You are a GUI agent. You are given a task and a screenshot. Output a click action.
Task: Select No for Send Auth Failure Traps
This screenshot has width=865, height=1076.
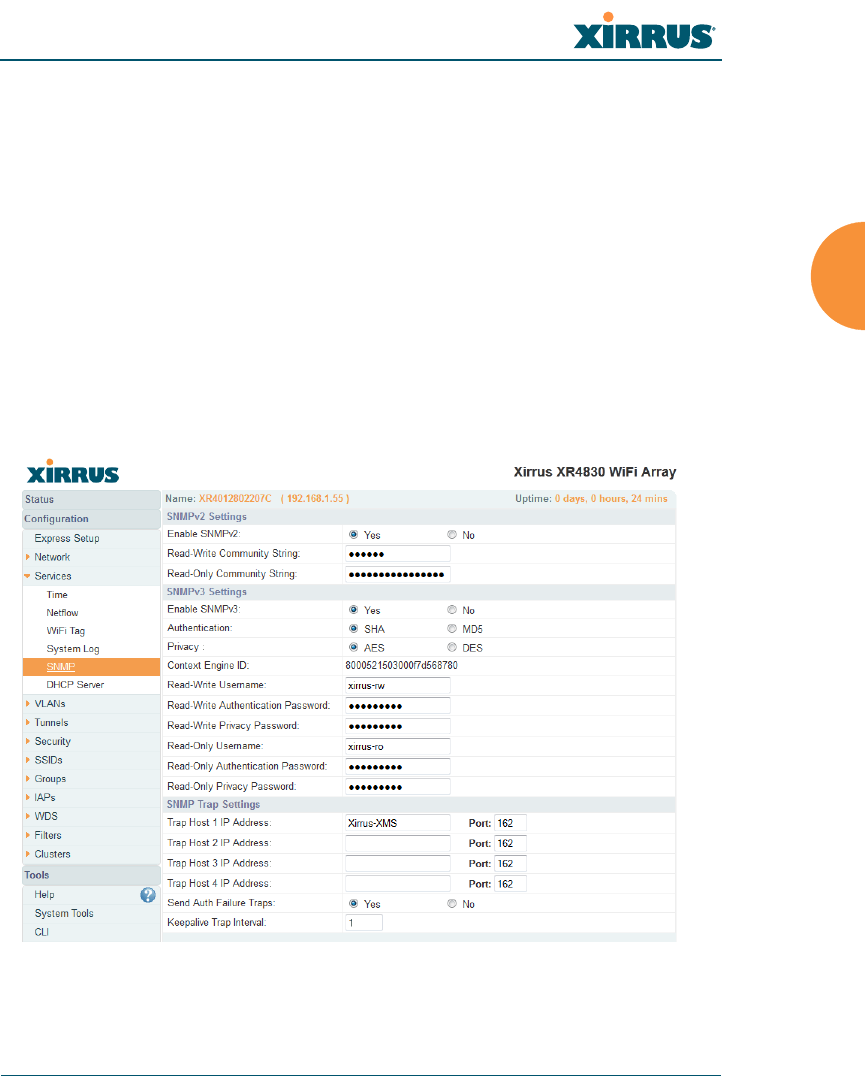(451, 904)
